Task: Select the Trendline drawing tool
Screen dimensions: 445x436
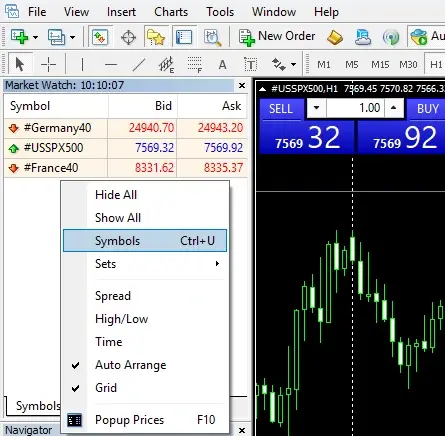Action: pyautogui.click(x=139, y=64)
